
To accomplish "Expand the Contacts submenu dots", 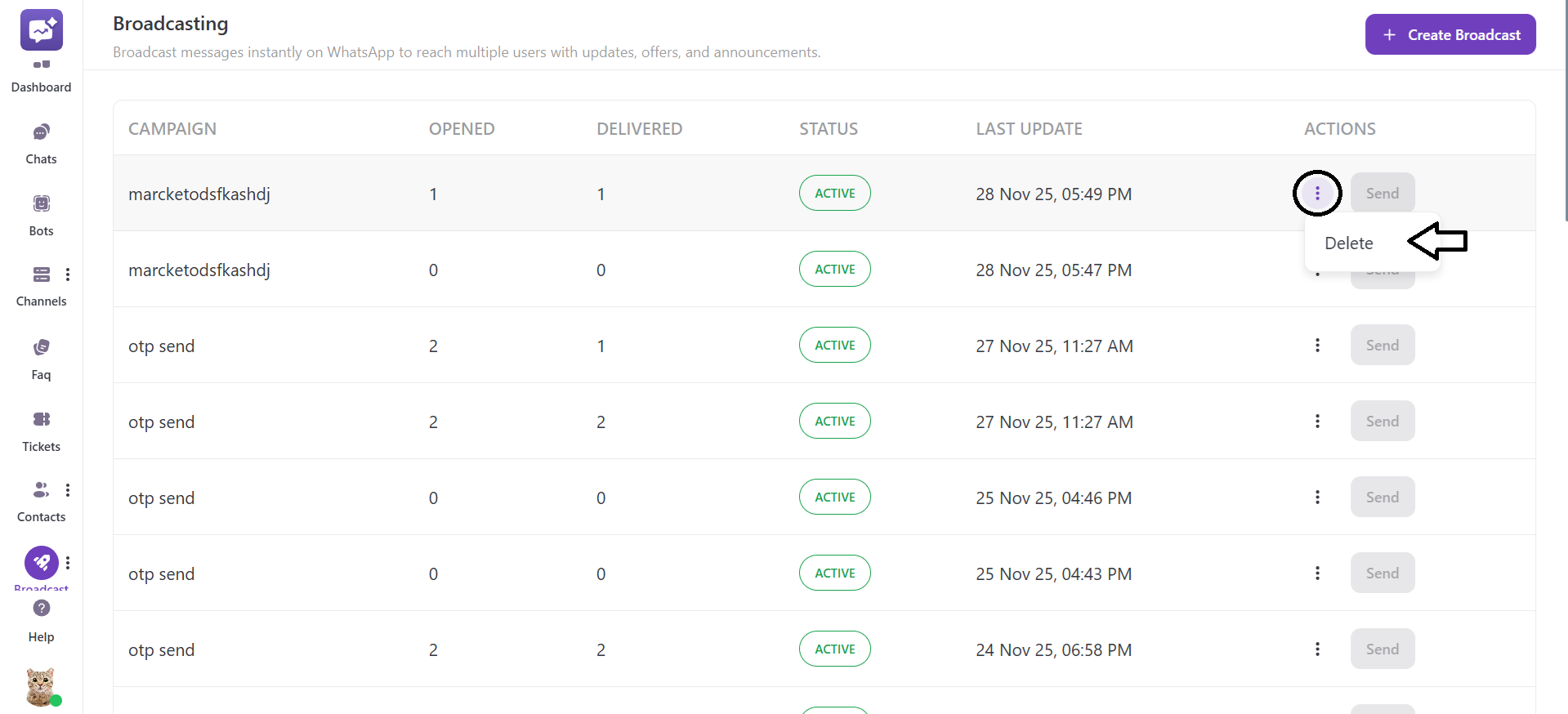I will (x=68, y=490).
